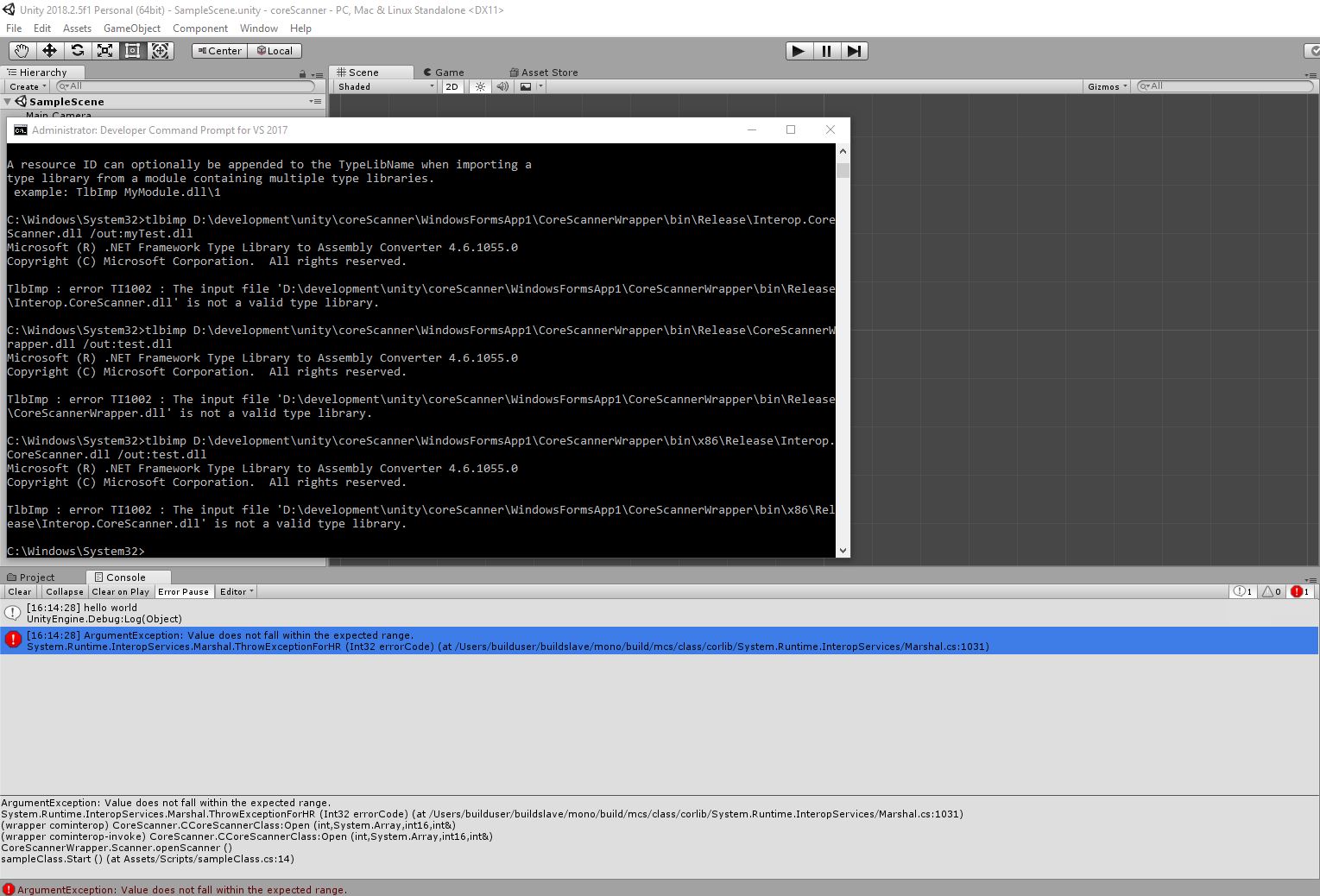Screen dimensions: 1320x896
Task: Click the console Clear button
Action: (x=20, y=591)
